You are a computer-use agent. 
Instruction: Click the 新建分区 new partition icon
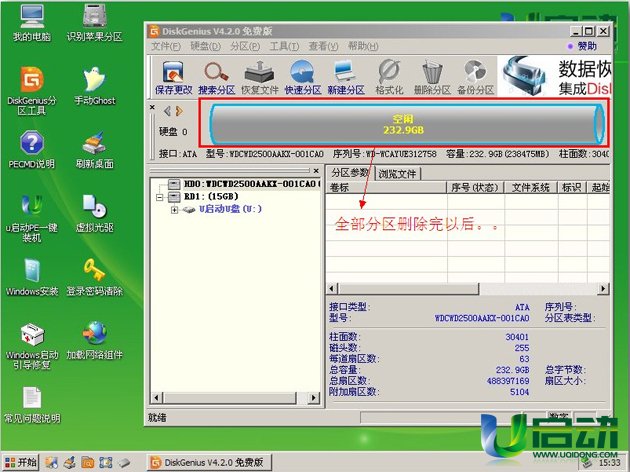[x=346, y=78]
